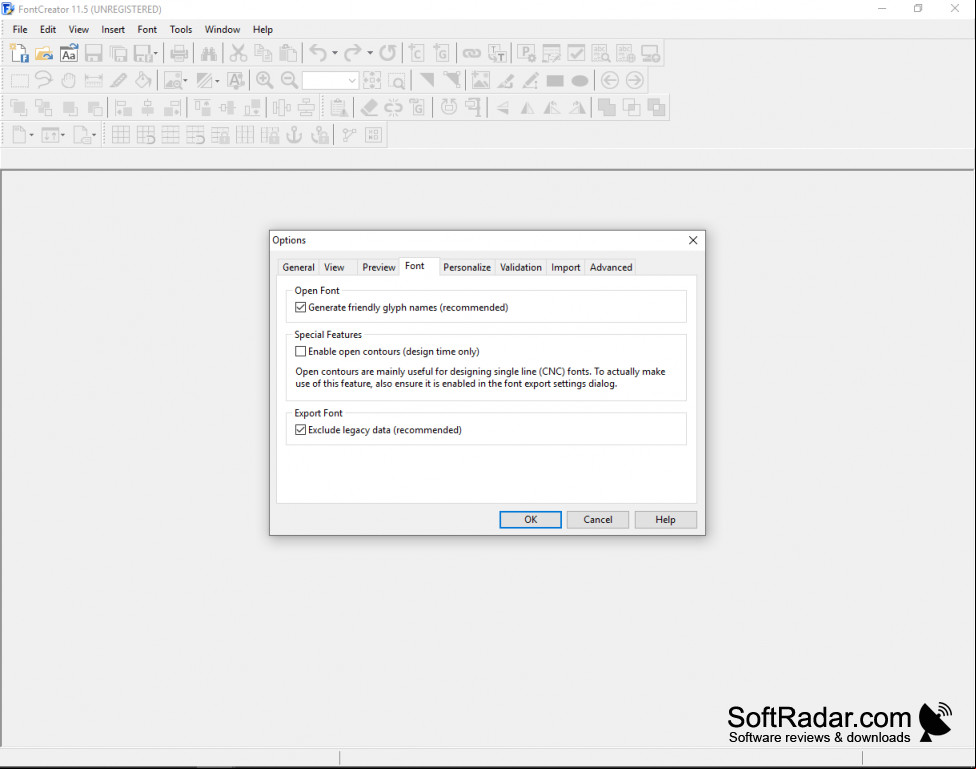This screenshot has width=976, height=769.
Task: Expand the background image tool dropdown arrow
Action: tap(185, 80)
